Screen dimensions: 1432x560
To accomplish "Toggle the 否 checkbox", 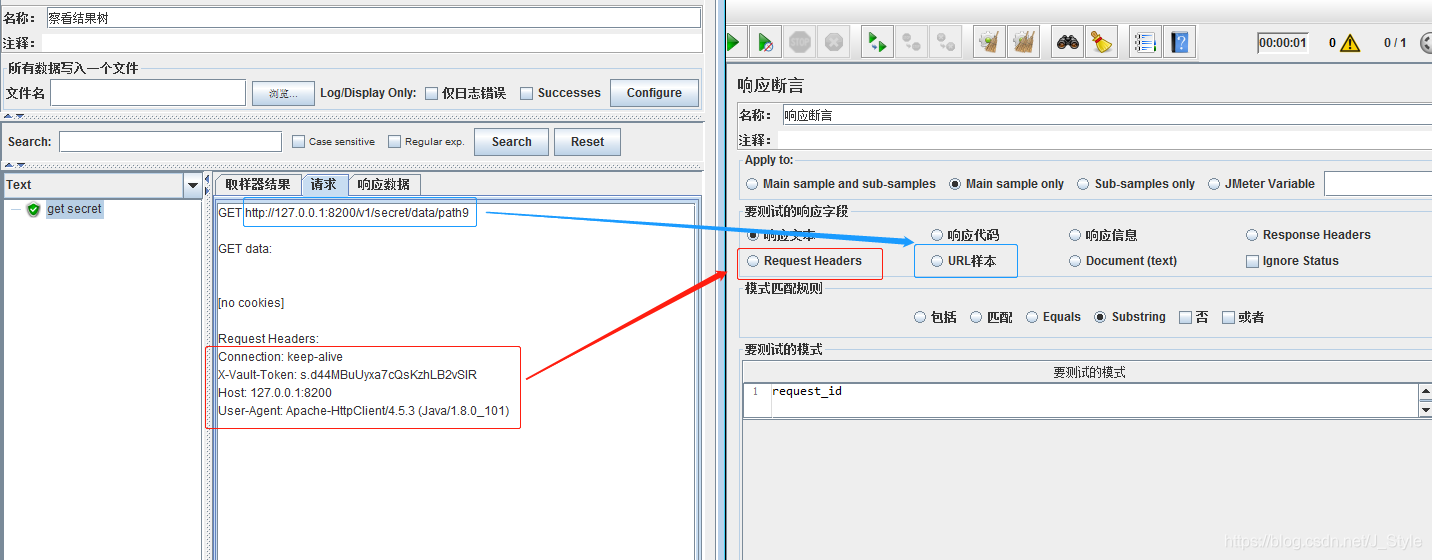I will pos(1185,317).
